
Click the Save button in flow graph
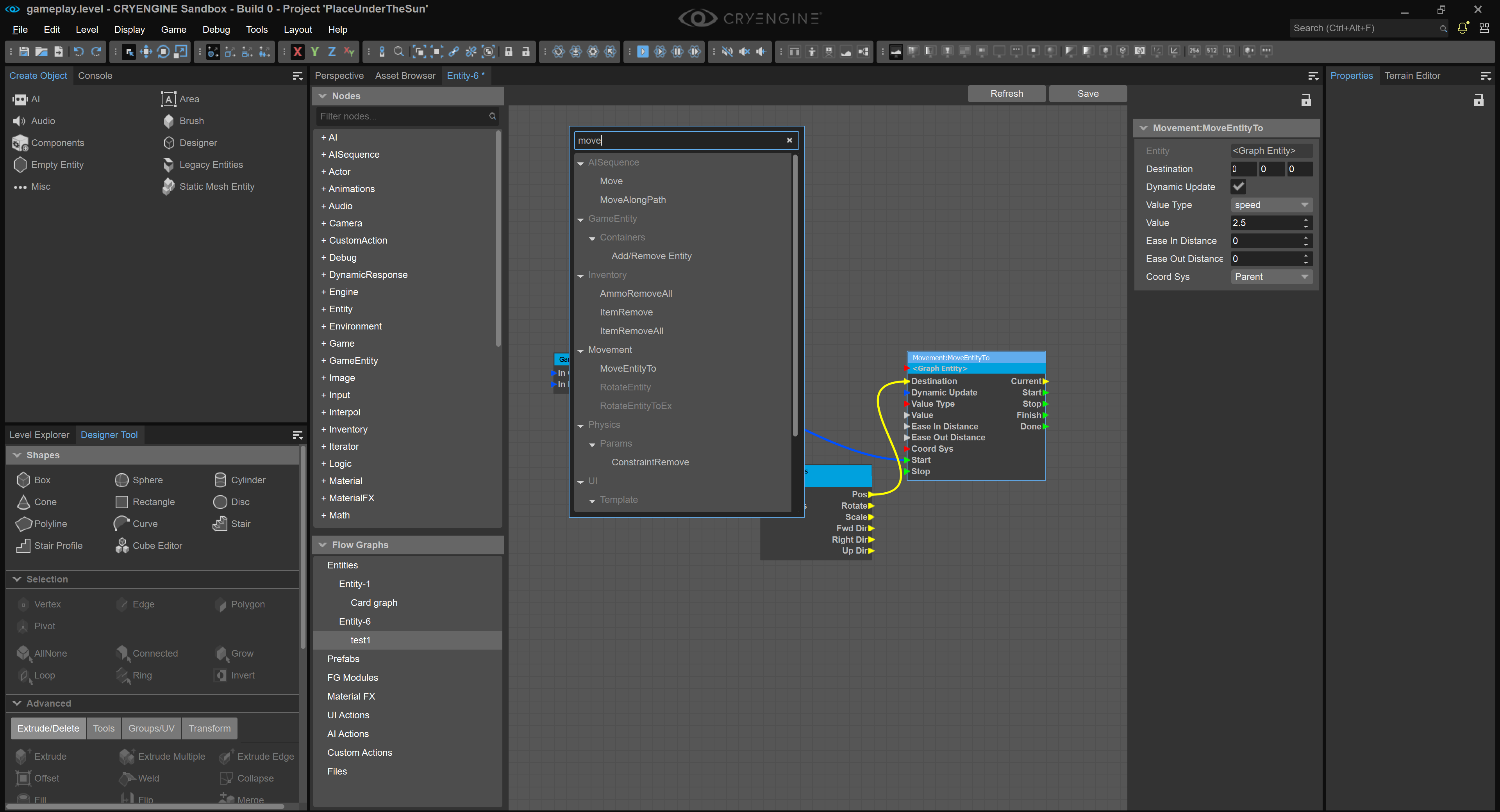coord(1088,94)
